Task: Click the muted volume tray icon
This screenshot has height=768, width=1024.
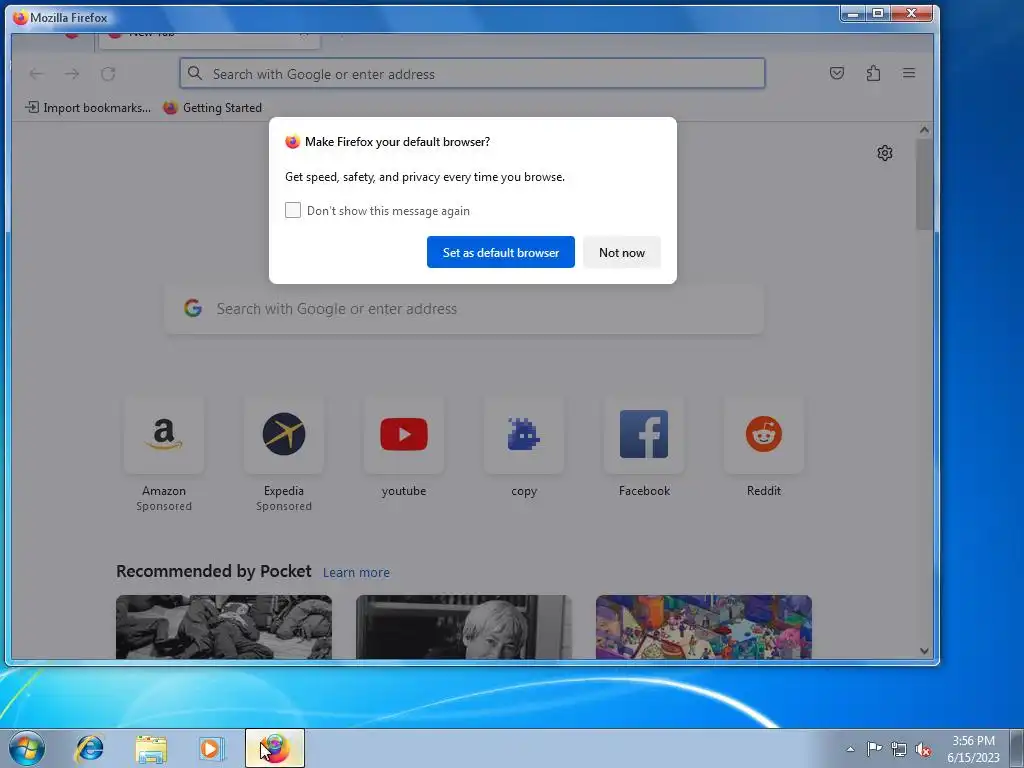Action: [x=923, y=749]
